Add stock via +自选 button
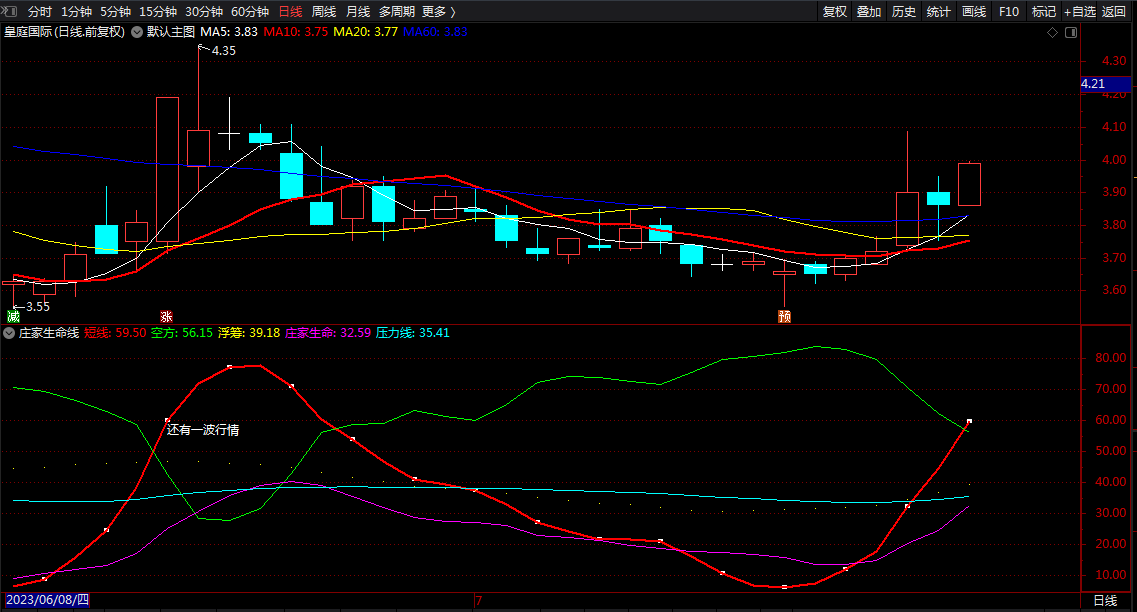 1078,12
